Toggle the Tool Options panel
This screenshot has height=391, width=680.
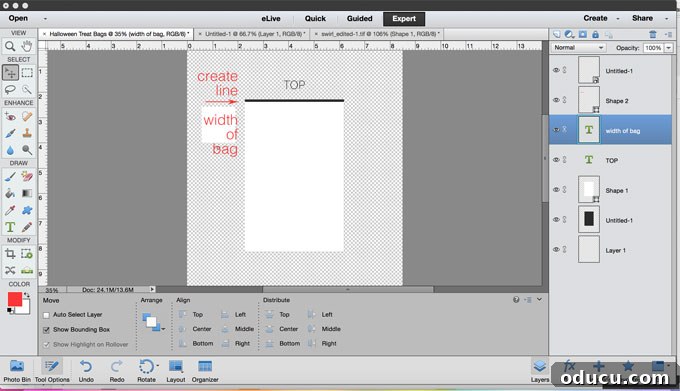click(52, 371)
